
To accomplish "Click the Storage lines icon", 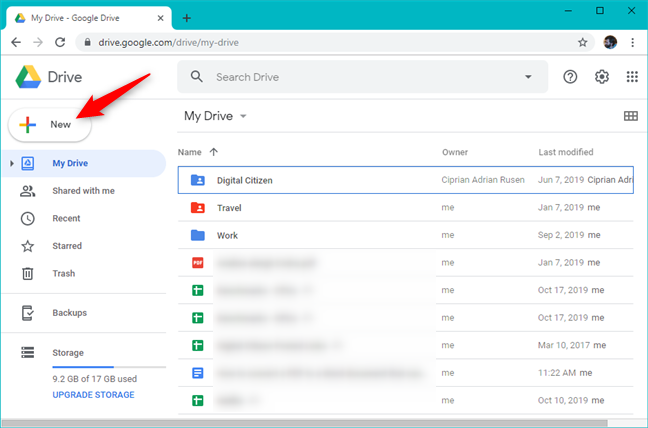I will pyautogui.click(x=28, y=352).
